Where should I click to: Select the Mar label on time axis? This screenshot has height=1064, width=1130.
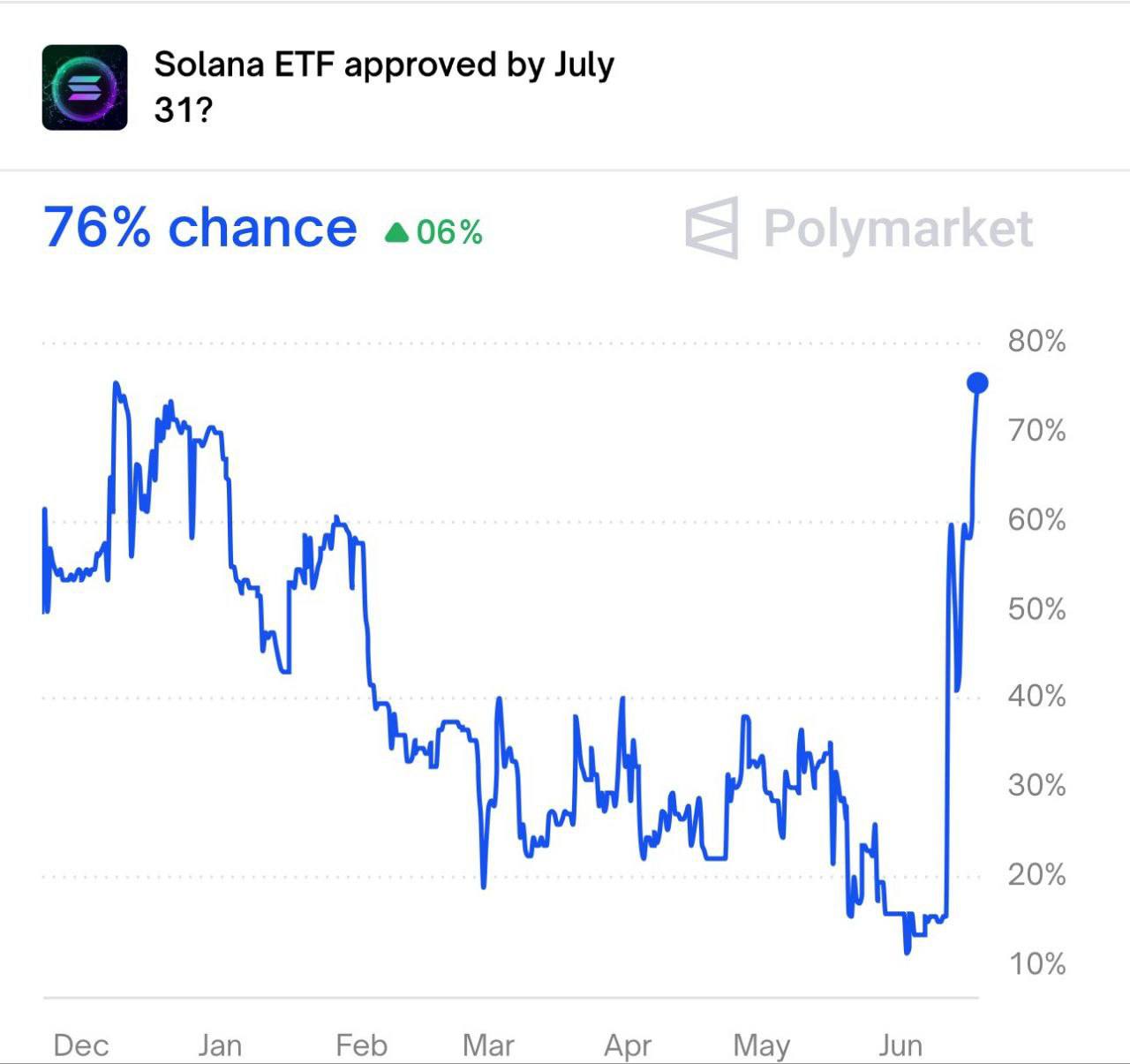point(488,1045)
